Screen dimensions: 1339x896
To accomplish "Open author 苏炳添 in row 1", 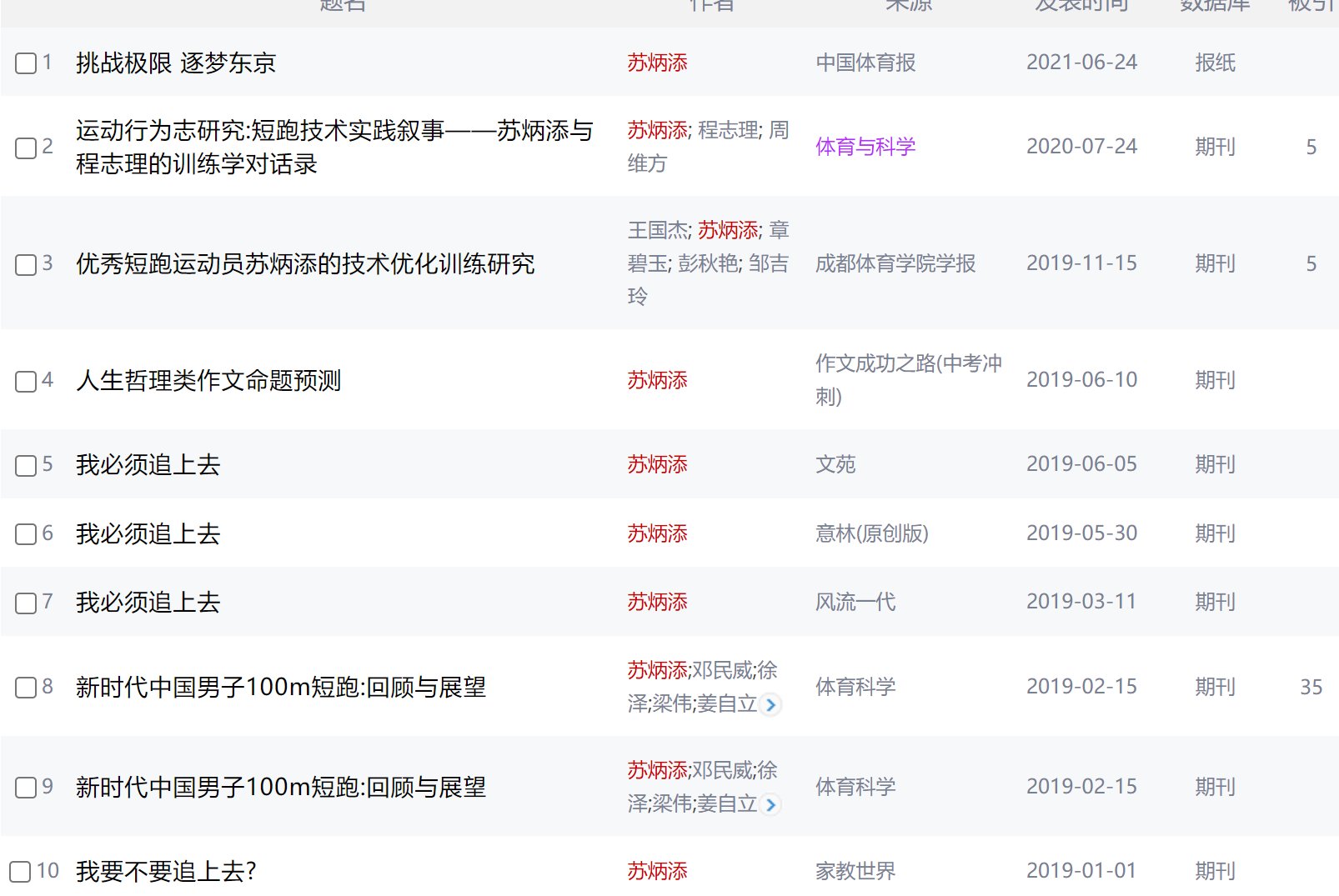I will pyautogui.click(x=657, y=63).
